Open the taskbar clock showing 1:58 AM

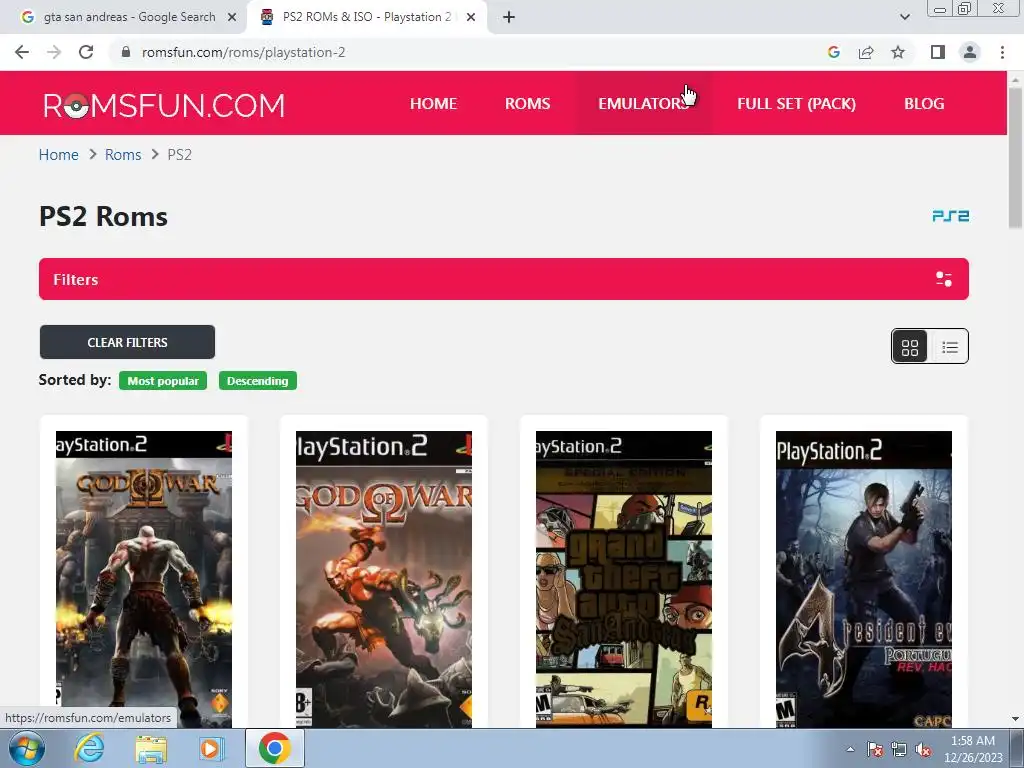(973, 749)
